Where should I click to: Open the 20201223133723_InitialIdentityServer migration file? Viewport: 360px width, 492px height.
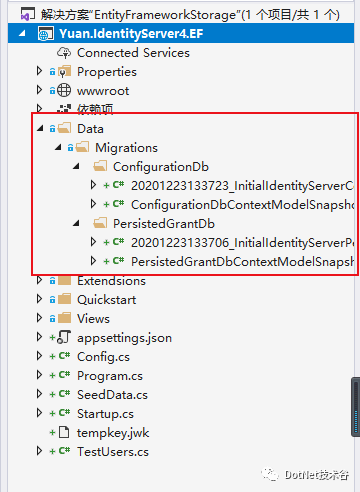[x=242, y=186]
